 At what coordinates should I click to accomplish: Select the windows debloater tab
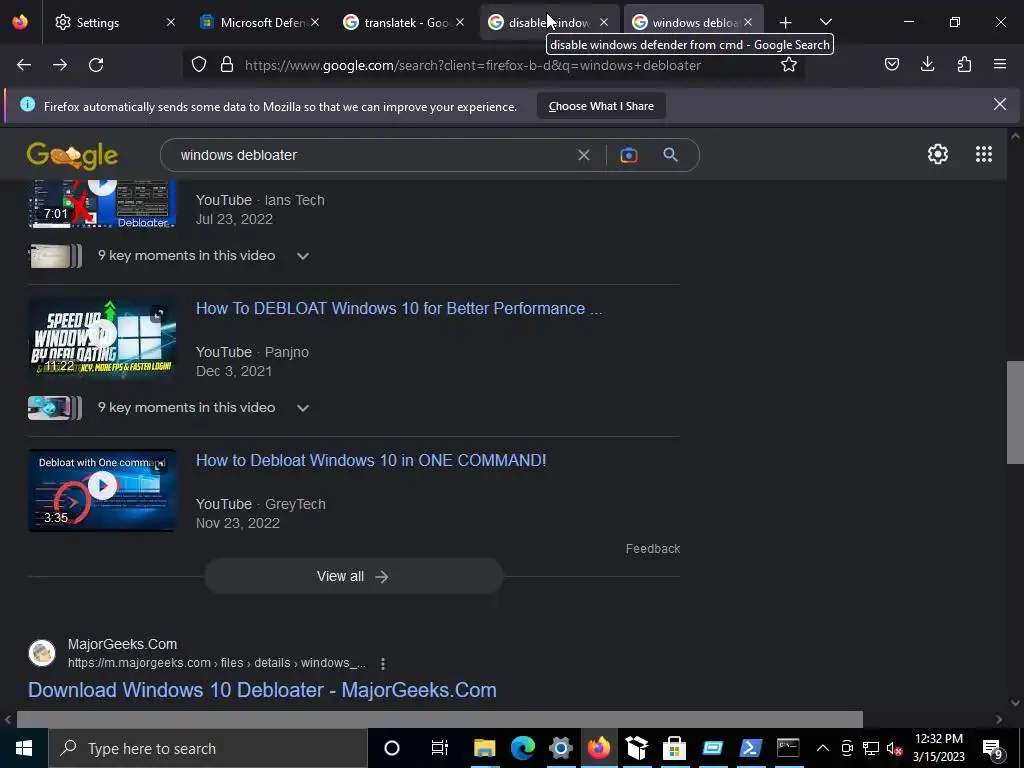click(686, 23)
